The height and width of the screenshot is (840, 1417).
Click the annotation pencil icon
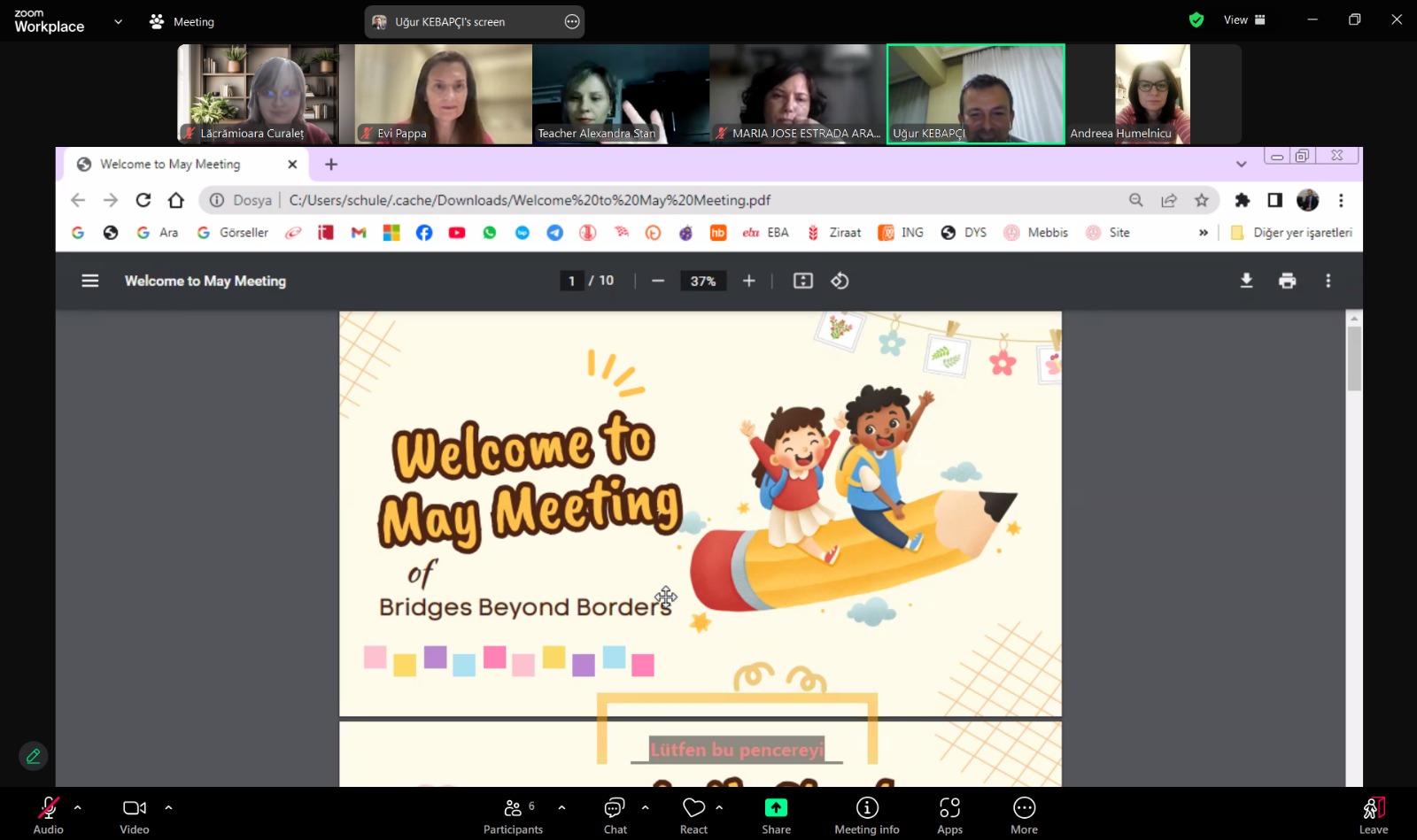pyautogui.click(x=33, y=756)
